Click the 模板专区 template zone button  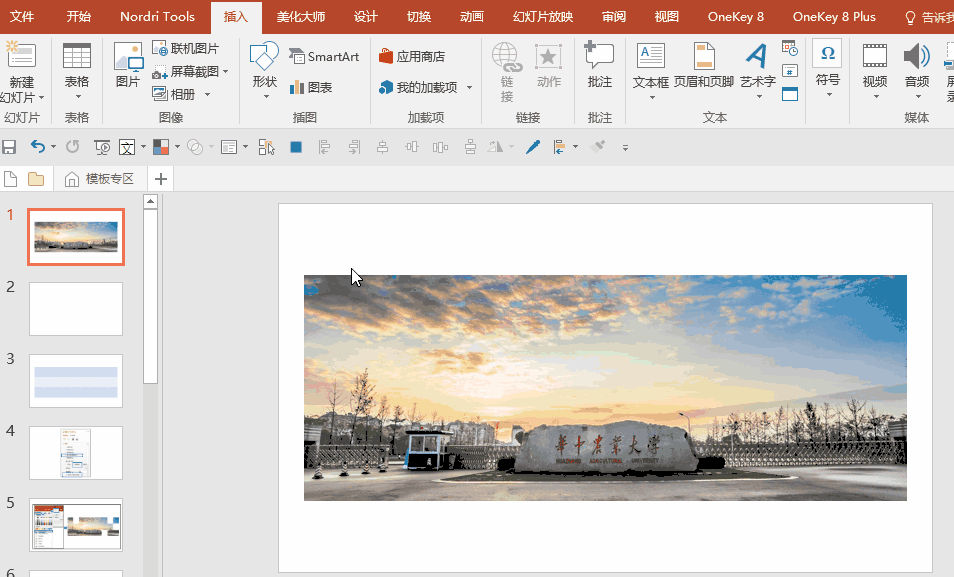(100, 179)
